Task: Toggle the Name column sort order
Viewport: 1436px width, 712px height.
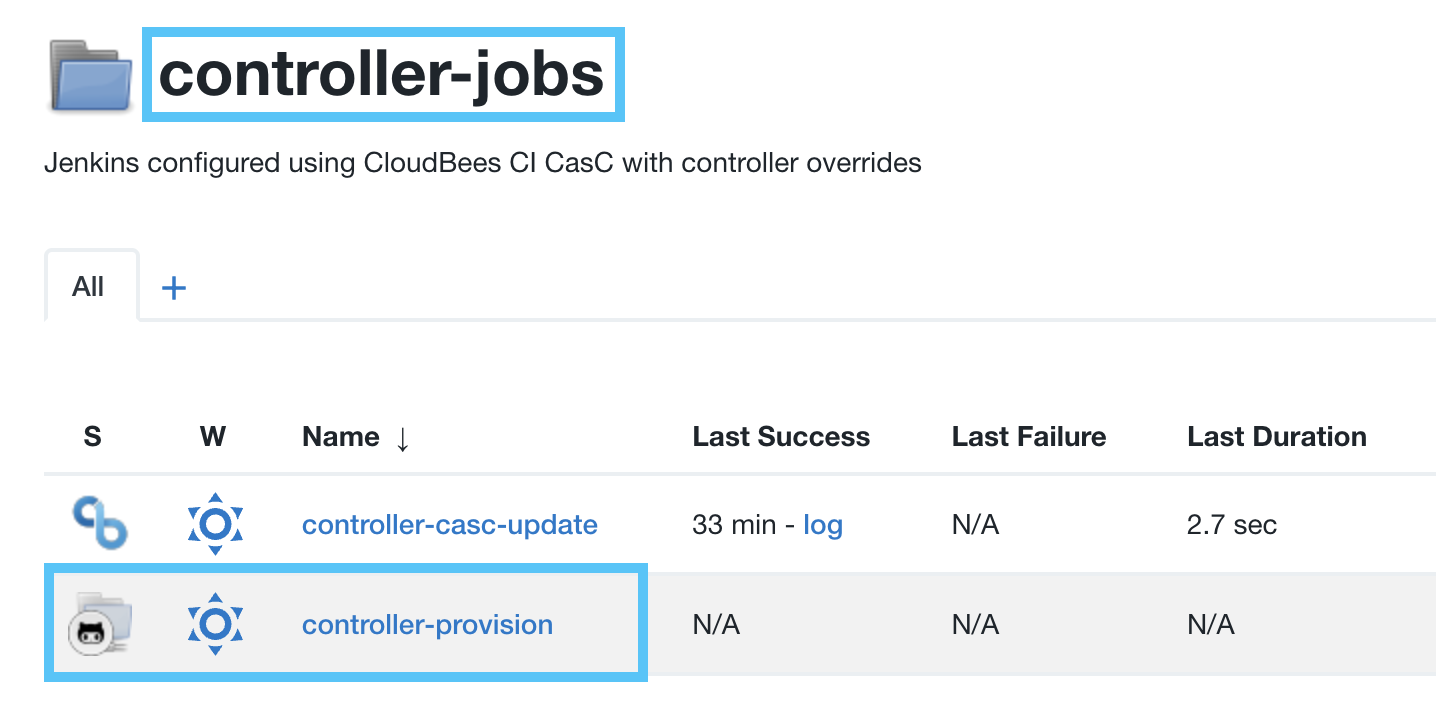Action: tap(339, 436)
